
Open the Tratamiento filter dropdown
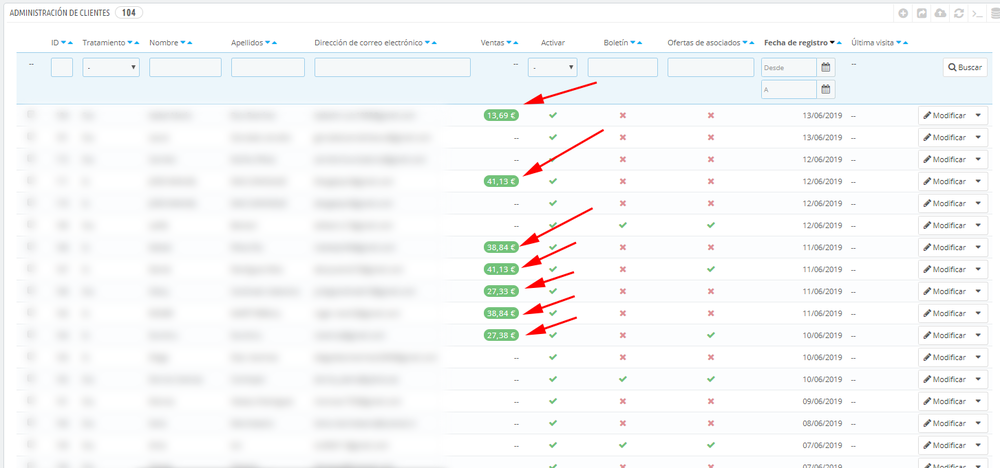pyautogui.click(x=111, y=67)
